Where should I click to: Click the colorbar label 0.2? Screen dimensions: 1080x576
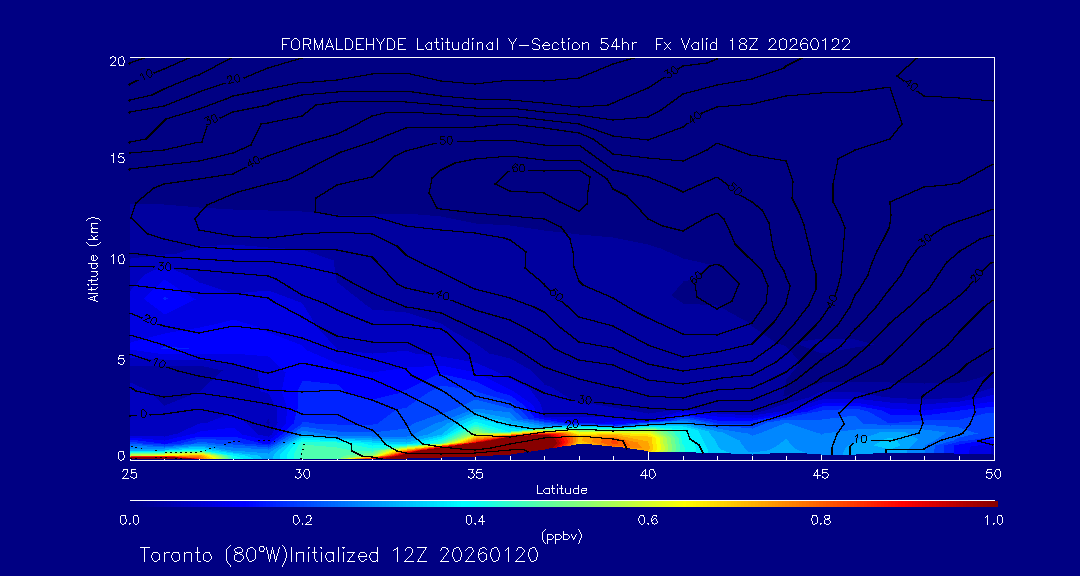tap(302, 520)
